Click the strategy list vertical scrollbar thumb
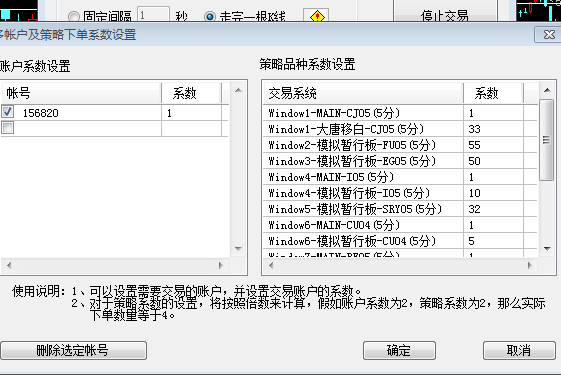Viewport: 561px width, 375px height. pyautogui.click(x=546, y=140)
